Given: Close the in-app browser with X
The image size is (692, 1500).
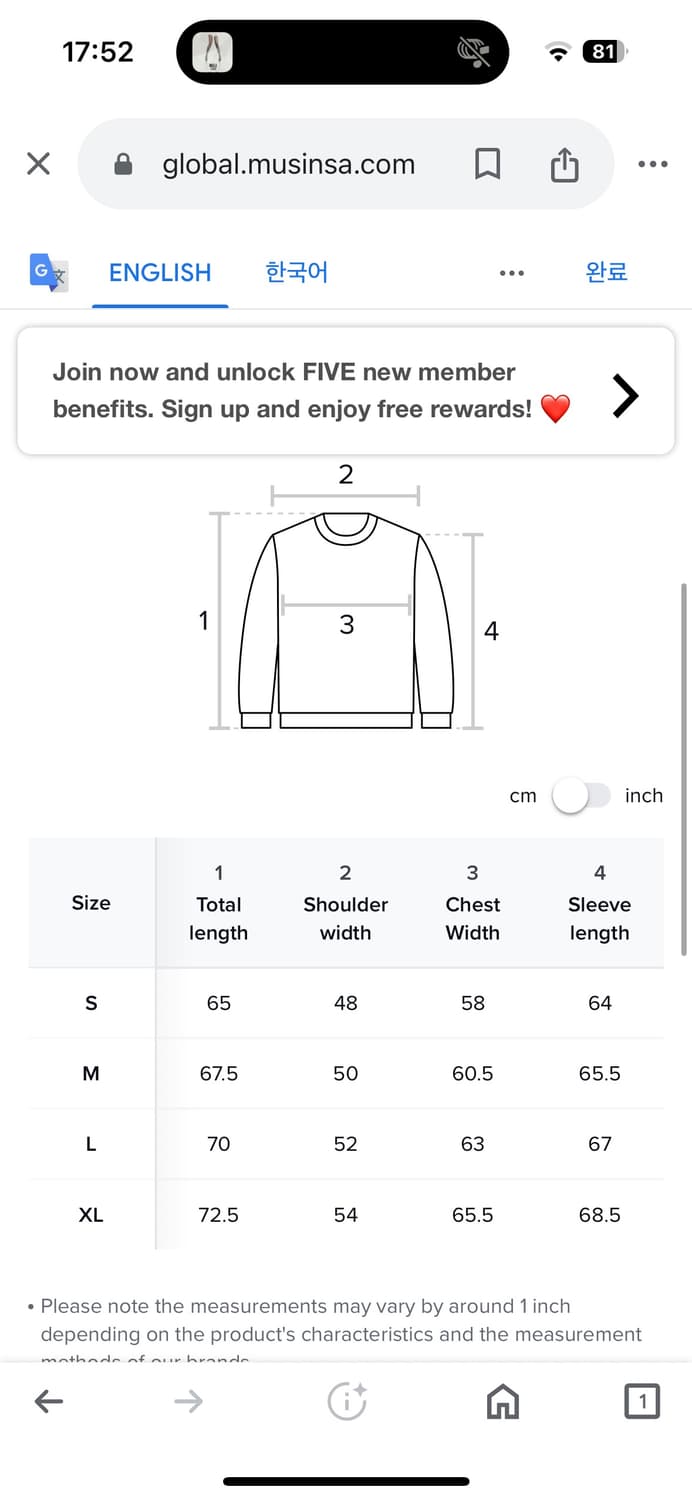Looking at the screenshot, I should click(x=38, y=164).
